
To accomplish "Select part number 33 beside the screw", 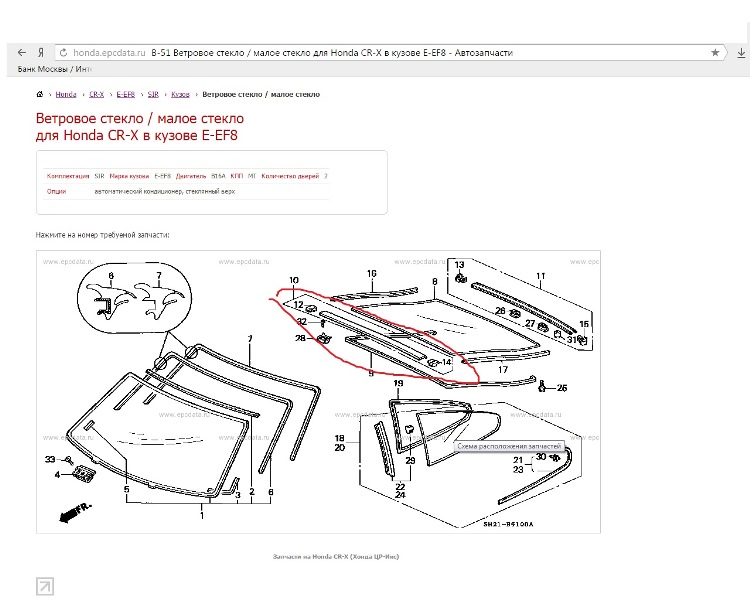I will [50, 459].
